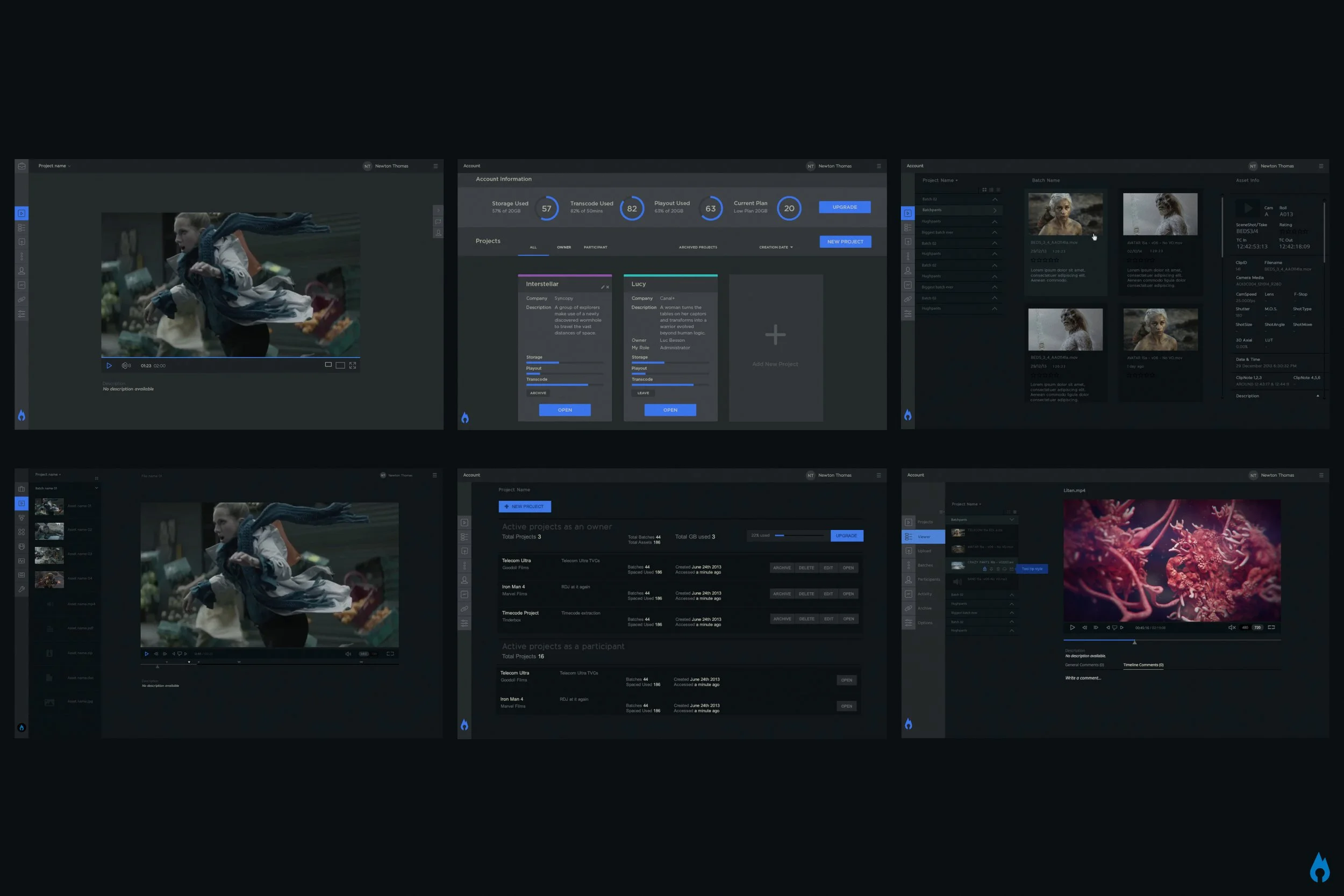Click the Liten.mp4 timeline progress bar

pos(1171,641)
